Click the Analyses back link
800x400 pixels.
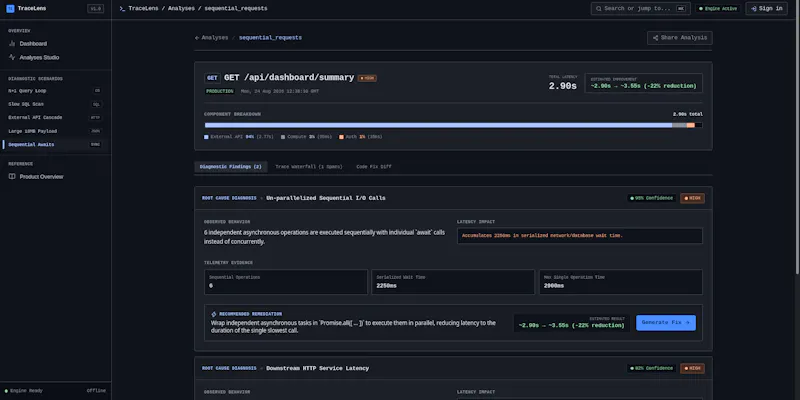[212, 38]
